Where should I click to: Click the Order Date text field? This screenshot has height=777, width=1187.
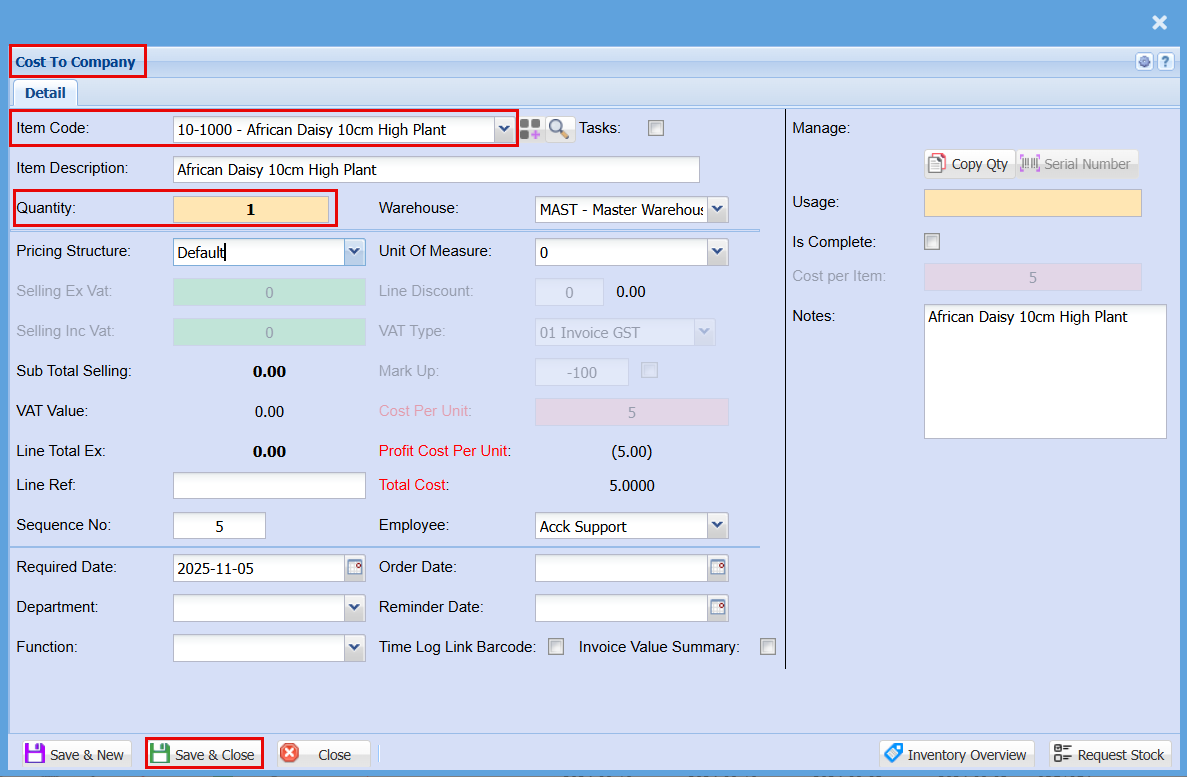(622, 568)
